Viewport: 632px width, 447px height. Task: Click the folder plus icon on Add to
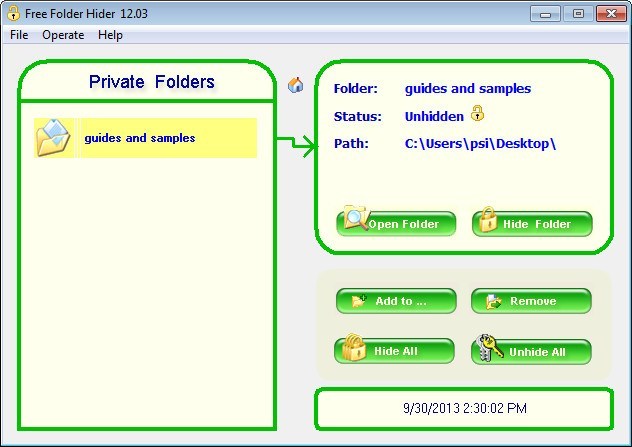(x=359, y=301)
